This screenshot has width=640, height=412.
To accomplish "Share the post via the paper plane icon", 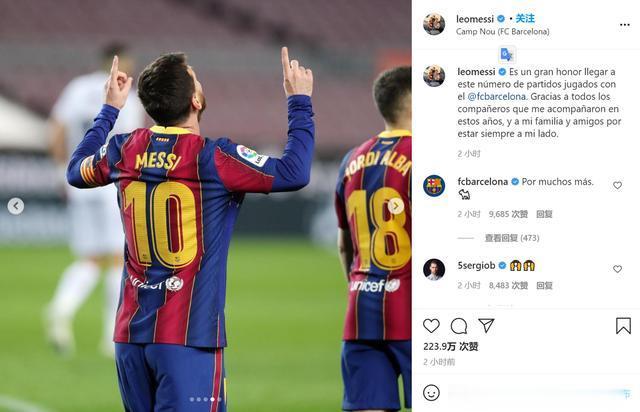I will pos(486,326).
